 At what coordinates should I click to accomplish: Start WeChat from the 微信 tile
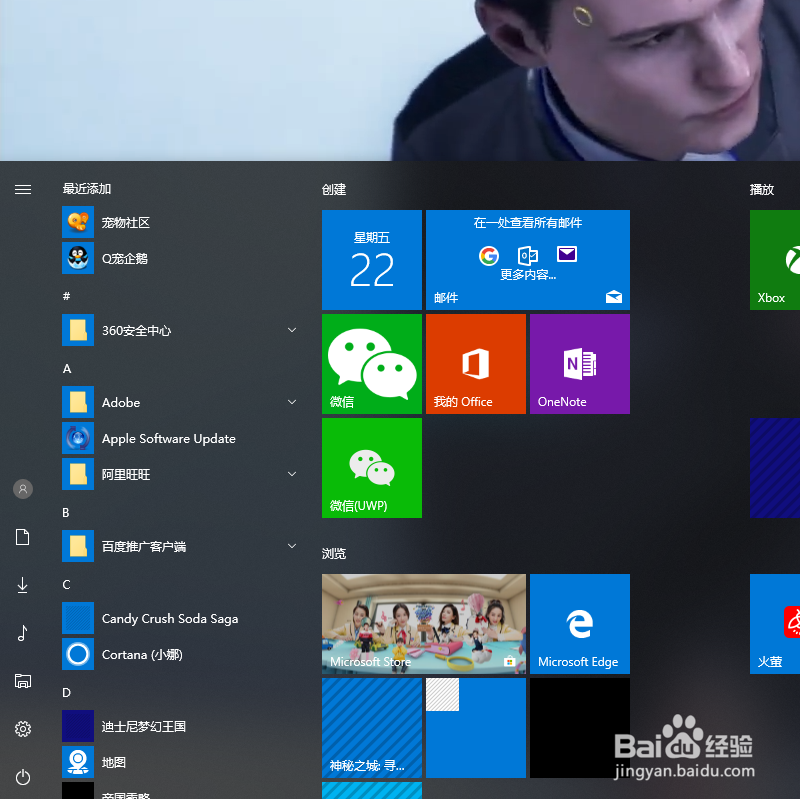point(371,363)
